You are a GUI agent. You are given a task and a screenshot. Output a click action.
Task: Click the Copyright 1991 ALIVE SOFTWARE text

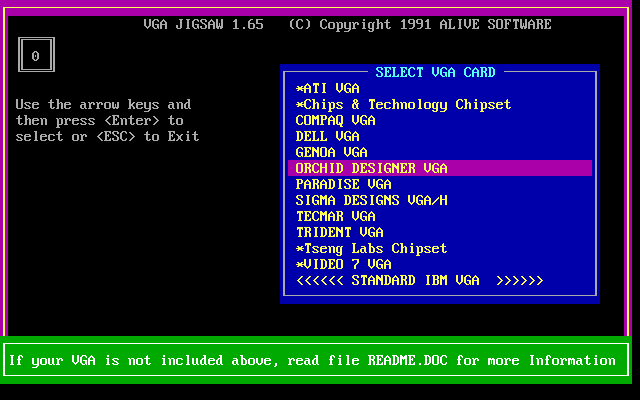[420, 24]
